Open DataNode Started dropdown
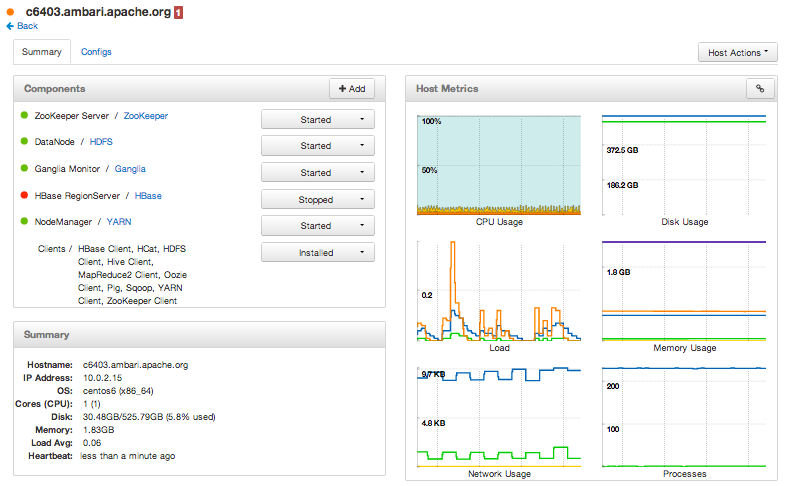The width and height of the screenshot is (786, 486). [317, 145]
